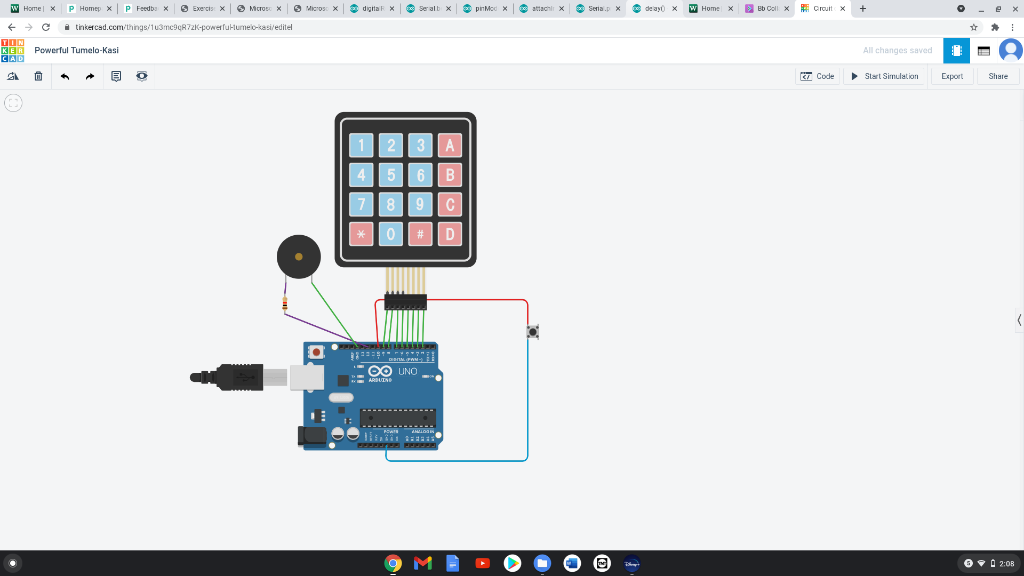The width and height of the screenshot is (1024, 576).
Task: Rotate selected component icon
Action: (13, 76)
